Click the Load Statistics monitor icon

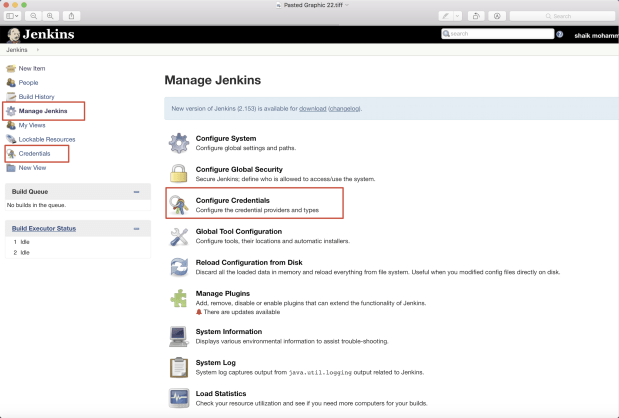pyautogui.click(x=179, y=398)
